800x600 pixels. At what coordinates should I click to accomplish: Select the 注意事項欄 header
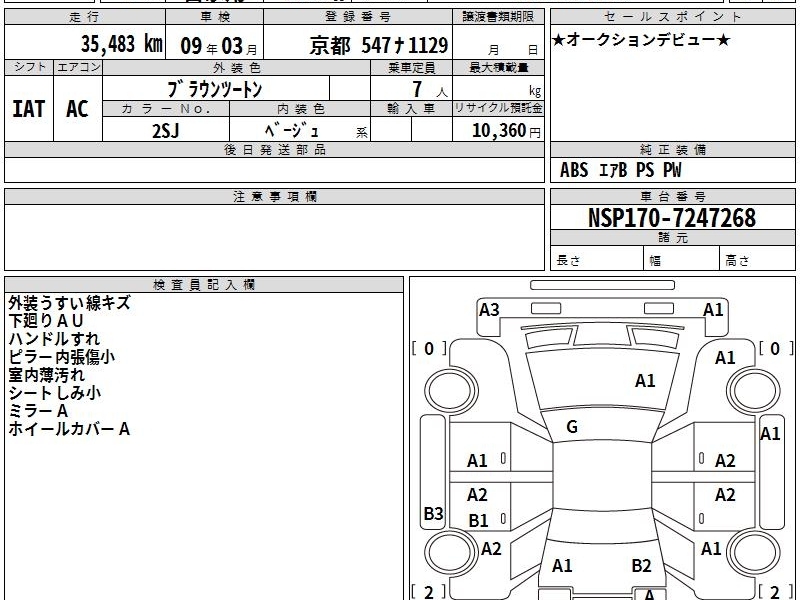274,196
